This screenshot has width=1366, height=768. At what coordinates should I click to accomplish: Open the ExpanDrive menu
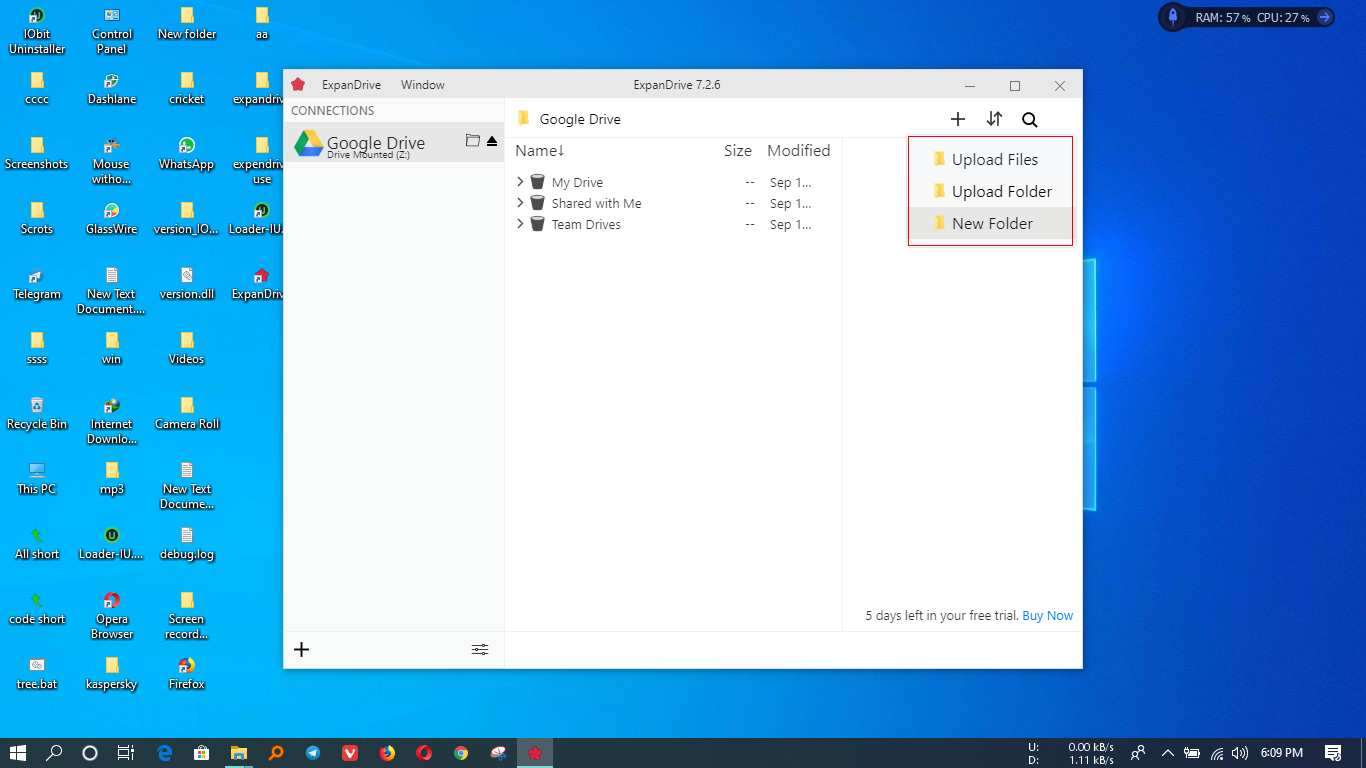[351, 85]
